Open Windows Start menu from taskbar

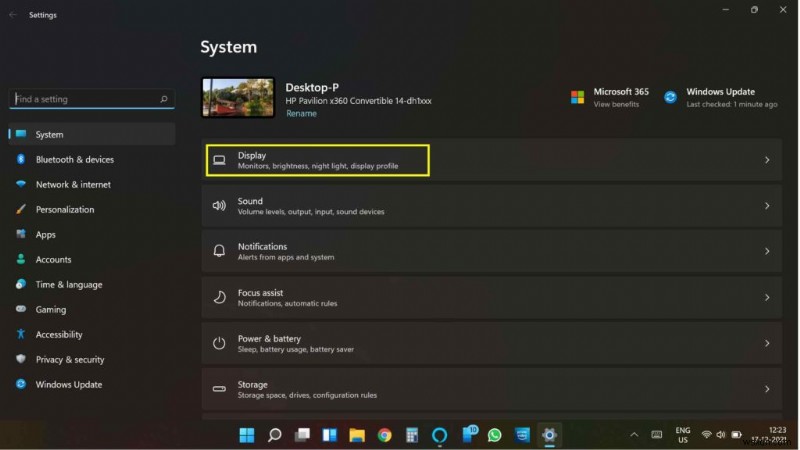coord(247,435)
